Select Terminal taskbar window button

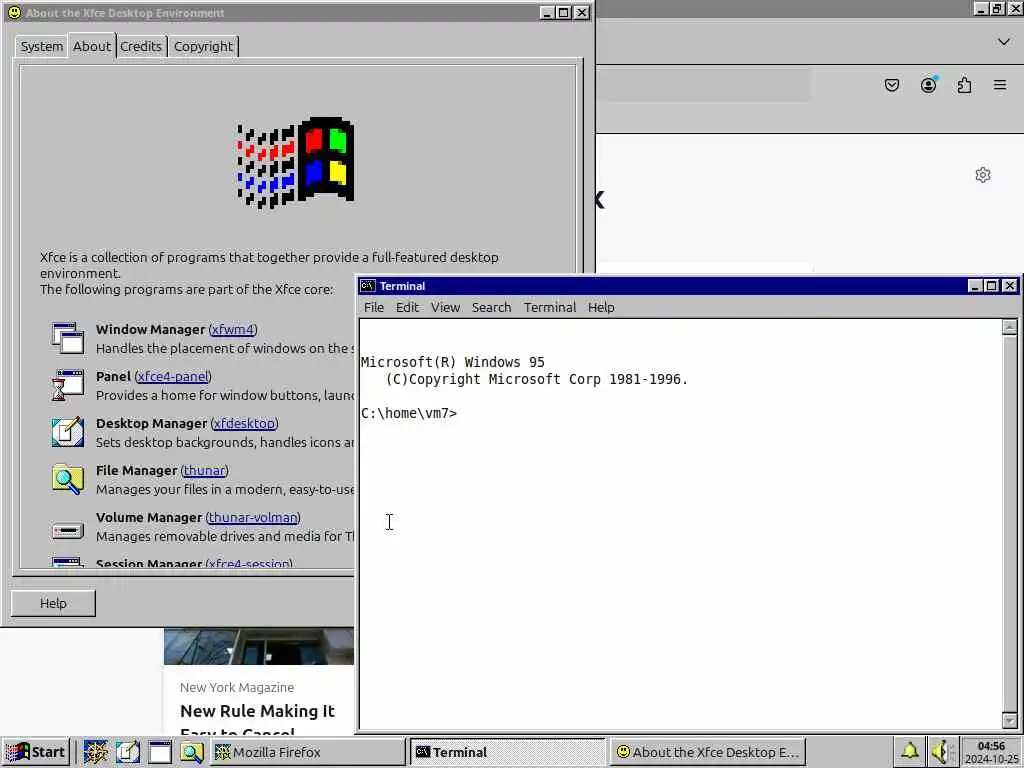click(507, 752)
